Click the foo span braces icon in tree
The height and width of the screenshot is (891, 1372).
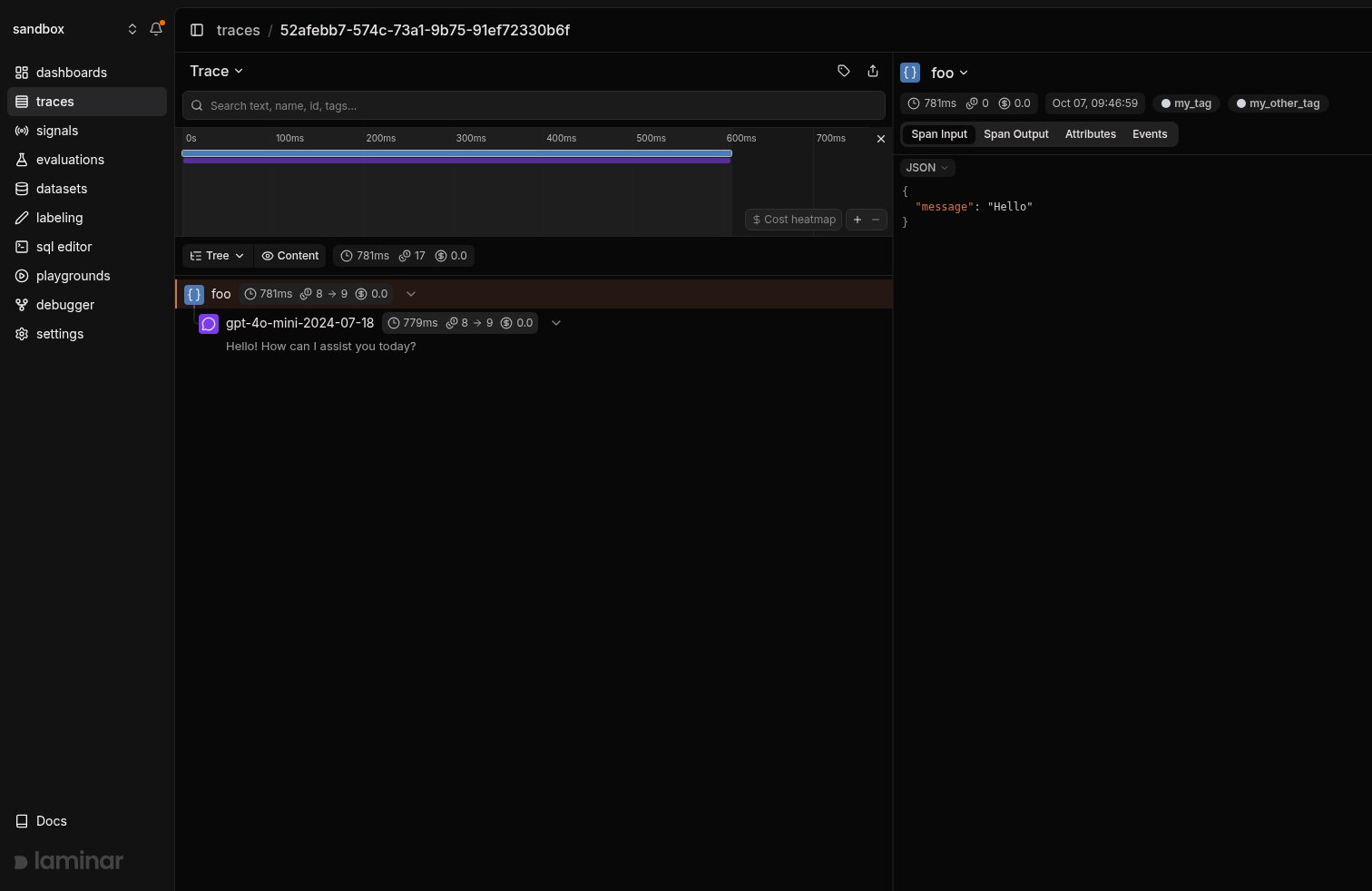[194, 294]
